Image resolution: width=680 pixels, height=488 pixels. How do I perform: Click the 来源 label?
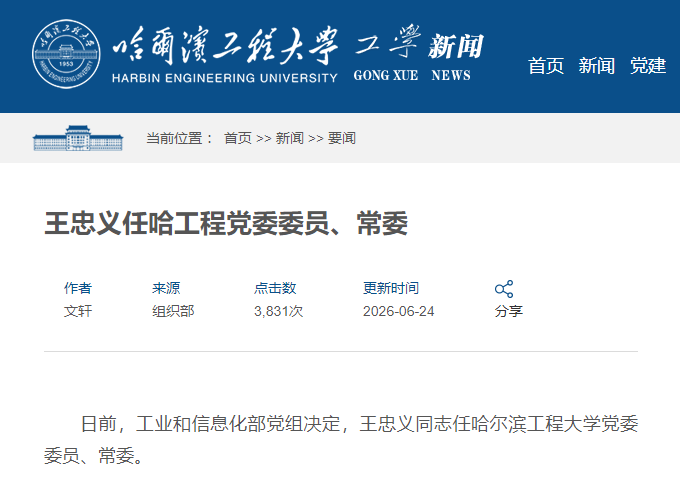coord(166,288)
